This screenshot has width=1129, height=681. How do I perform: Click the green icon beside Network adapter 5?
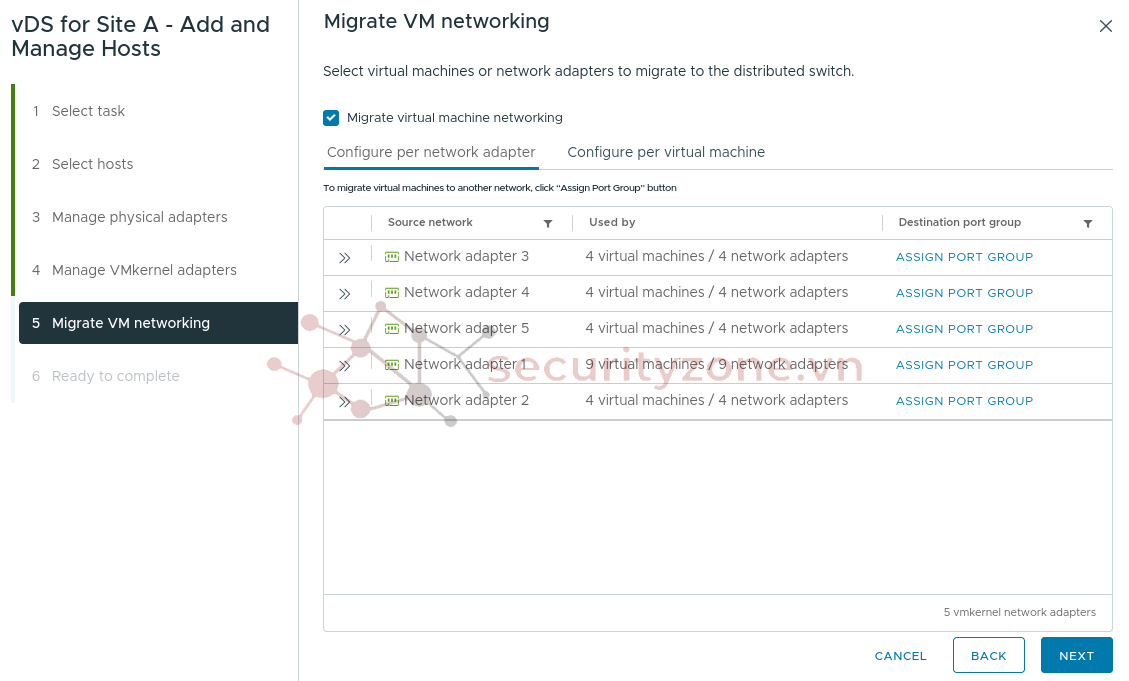tap(392, 329)
